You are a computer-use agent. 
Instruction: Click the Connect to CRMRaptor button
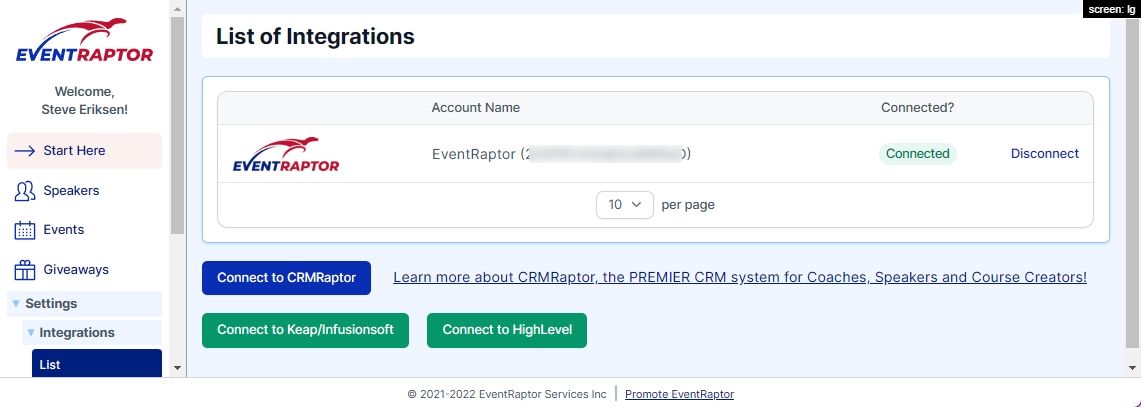[x=286, y=278]
